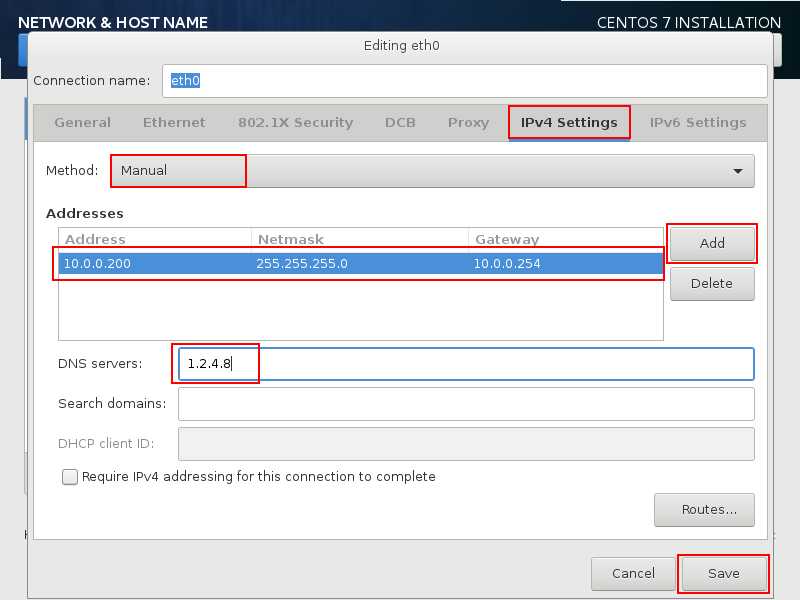Focus the DNS servers input field
Viewport: 800px width, 600px height.
466,364
